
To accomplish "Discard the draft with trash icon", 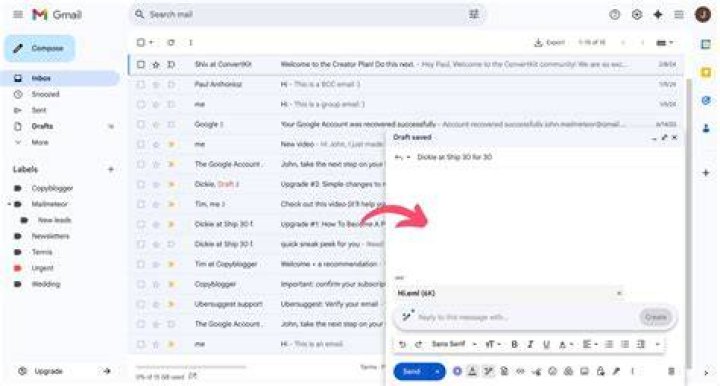I will (671, 371).
